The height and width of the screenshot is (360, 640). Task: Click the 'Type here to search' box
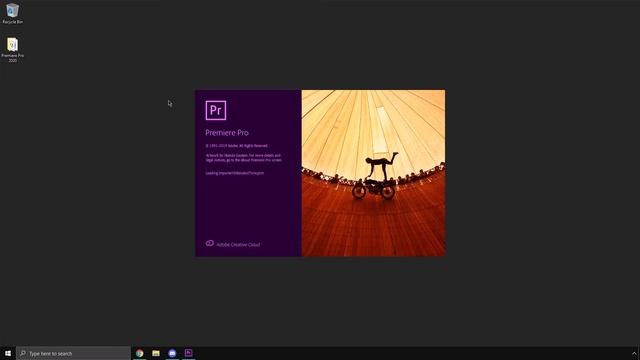coord(73,353)
